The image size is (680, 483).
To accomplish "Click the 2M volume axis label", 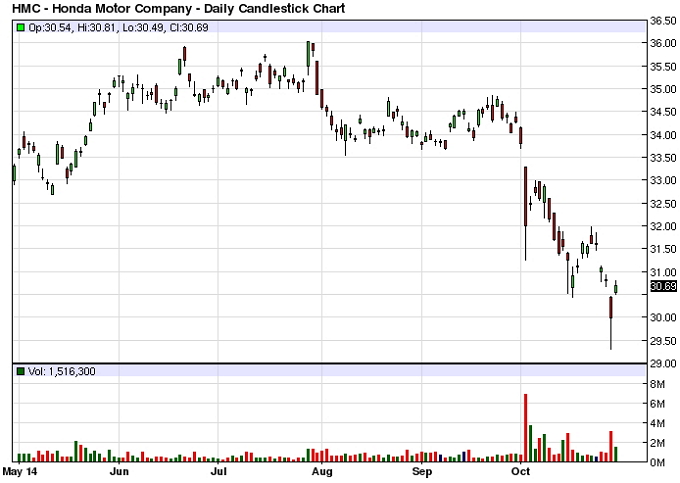I will pyautogui.click(x=657, y=443).
